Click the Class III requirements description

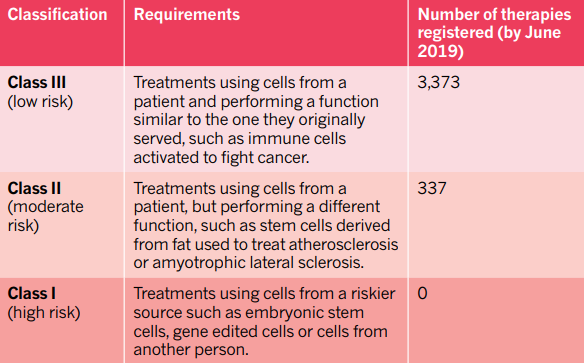click(x=256, y=120)
